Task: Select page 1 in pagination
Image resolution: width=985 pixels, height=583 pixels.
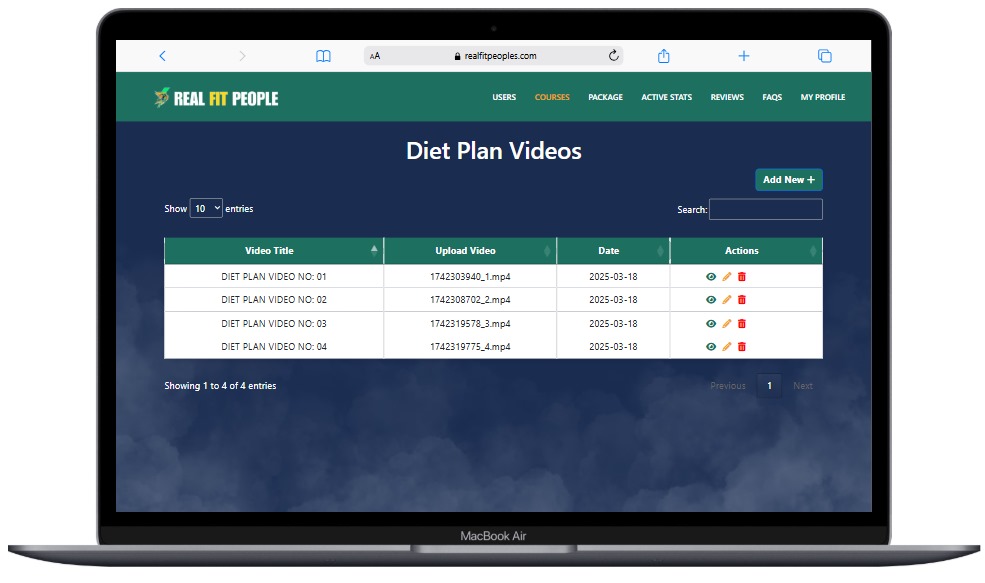Action: 769,386
